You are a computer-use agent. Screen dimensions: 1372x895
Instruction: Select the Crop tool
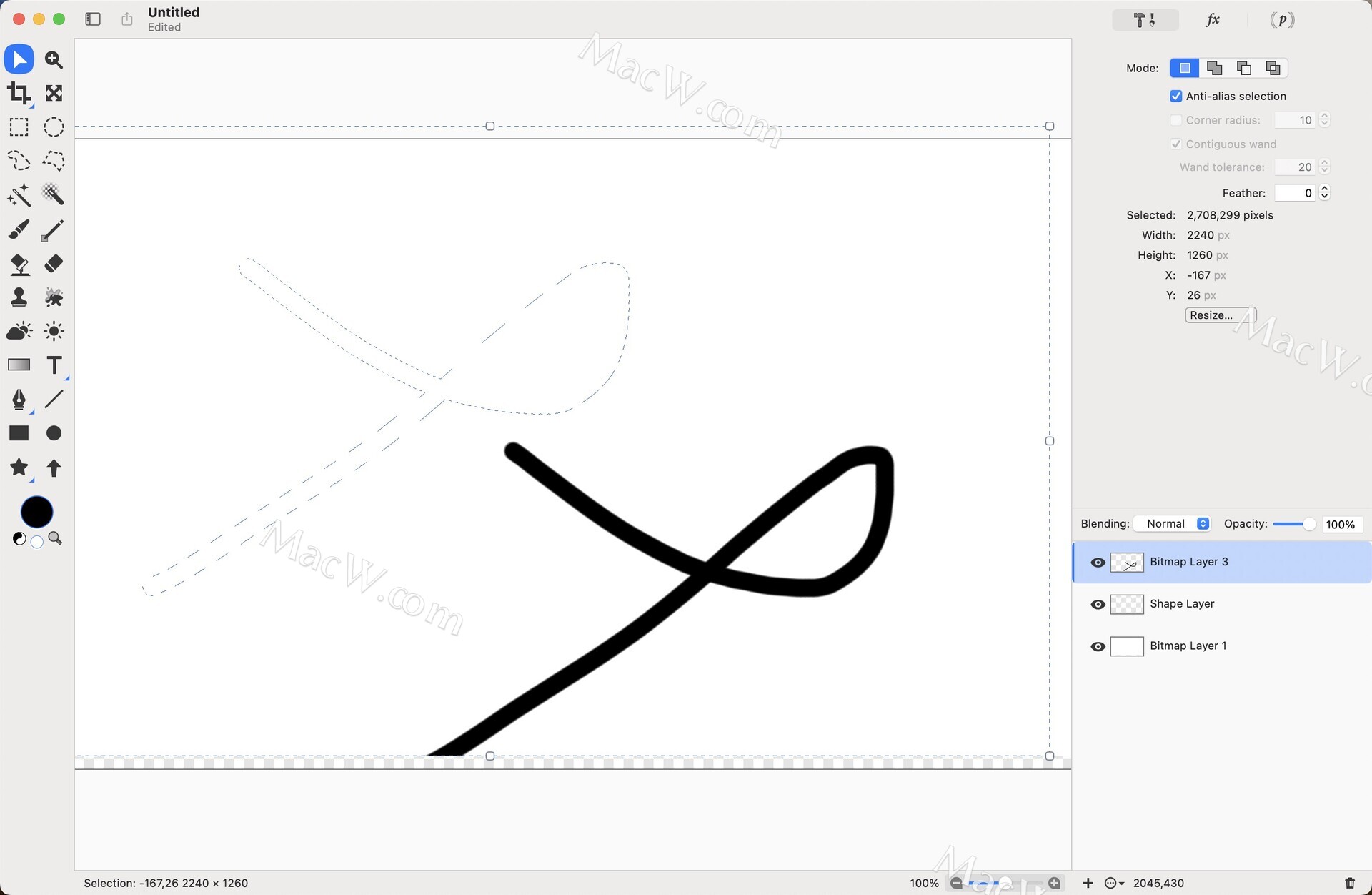(x=19, y=93)
